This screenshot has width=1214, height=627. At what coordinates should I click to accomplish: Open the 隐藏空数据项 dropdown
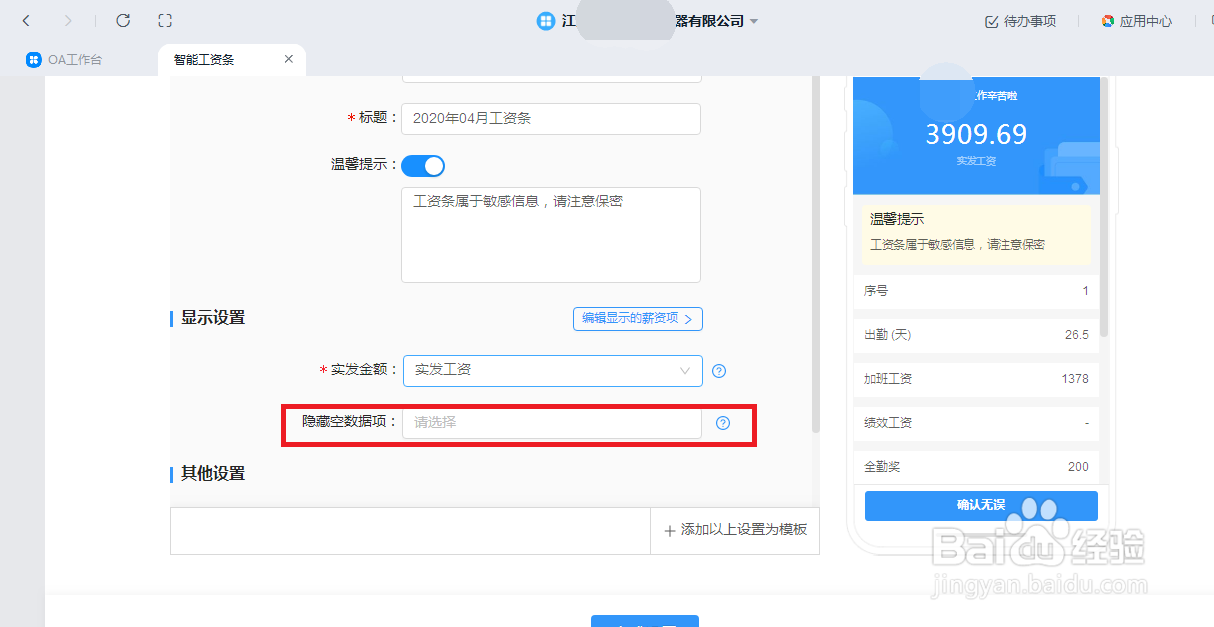point(552,423)
